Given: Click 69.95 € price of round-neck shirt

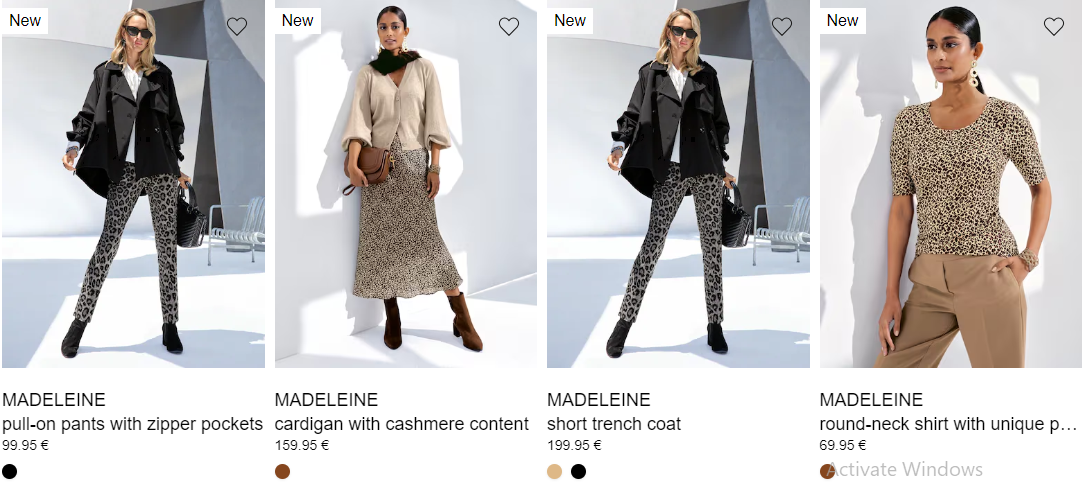Looking at the screenshot, I should click(843, 445).
